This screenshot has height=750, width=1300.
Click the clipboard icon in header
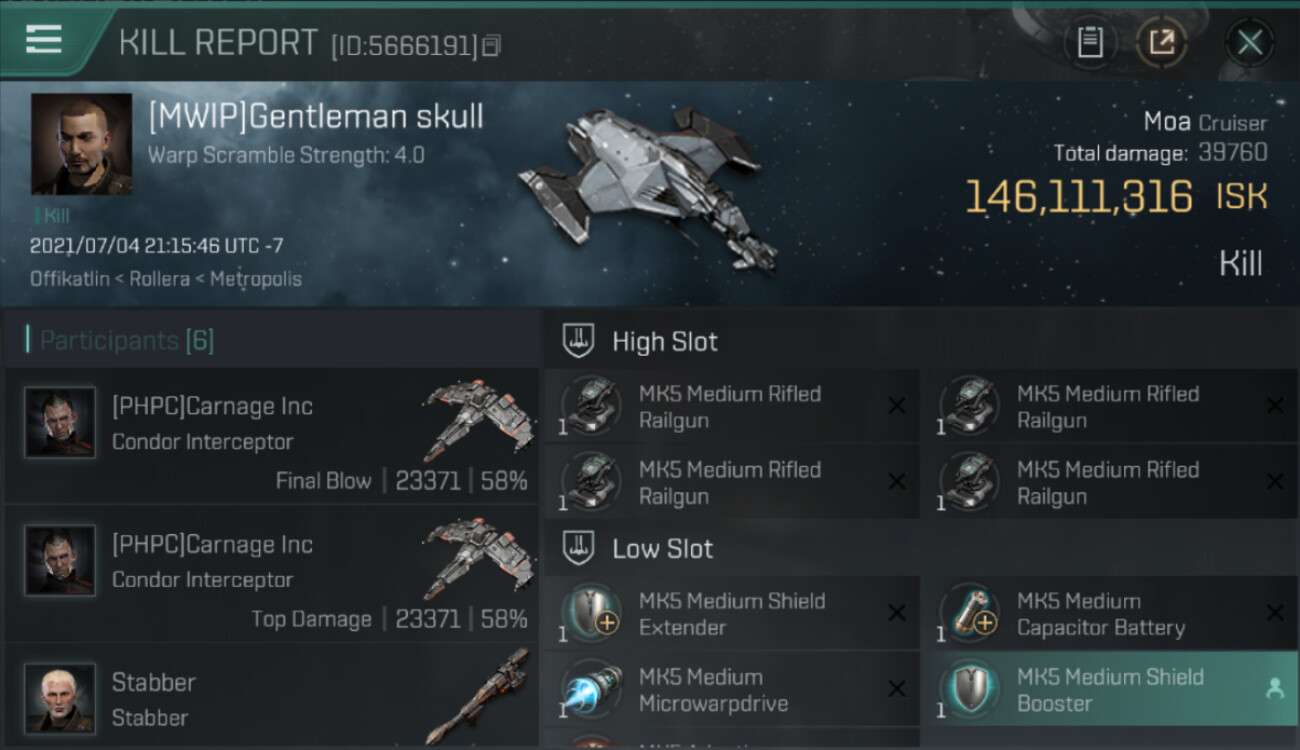pyautogui.click(x=1090, y=43)
